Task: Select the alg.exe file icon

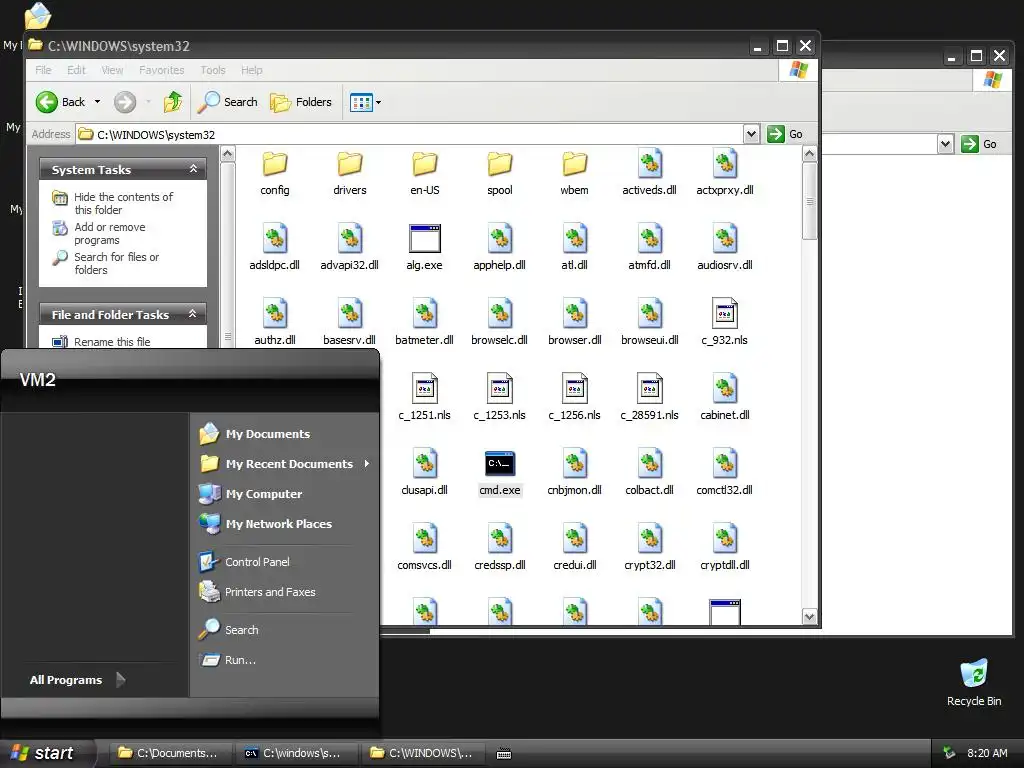Action: 424,238
